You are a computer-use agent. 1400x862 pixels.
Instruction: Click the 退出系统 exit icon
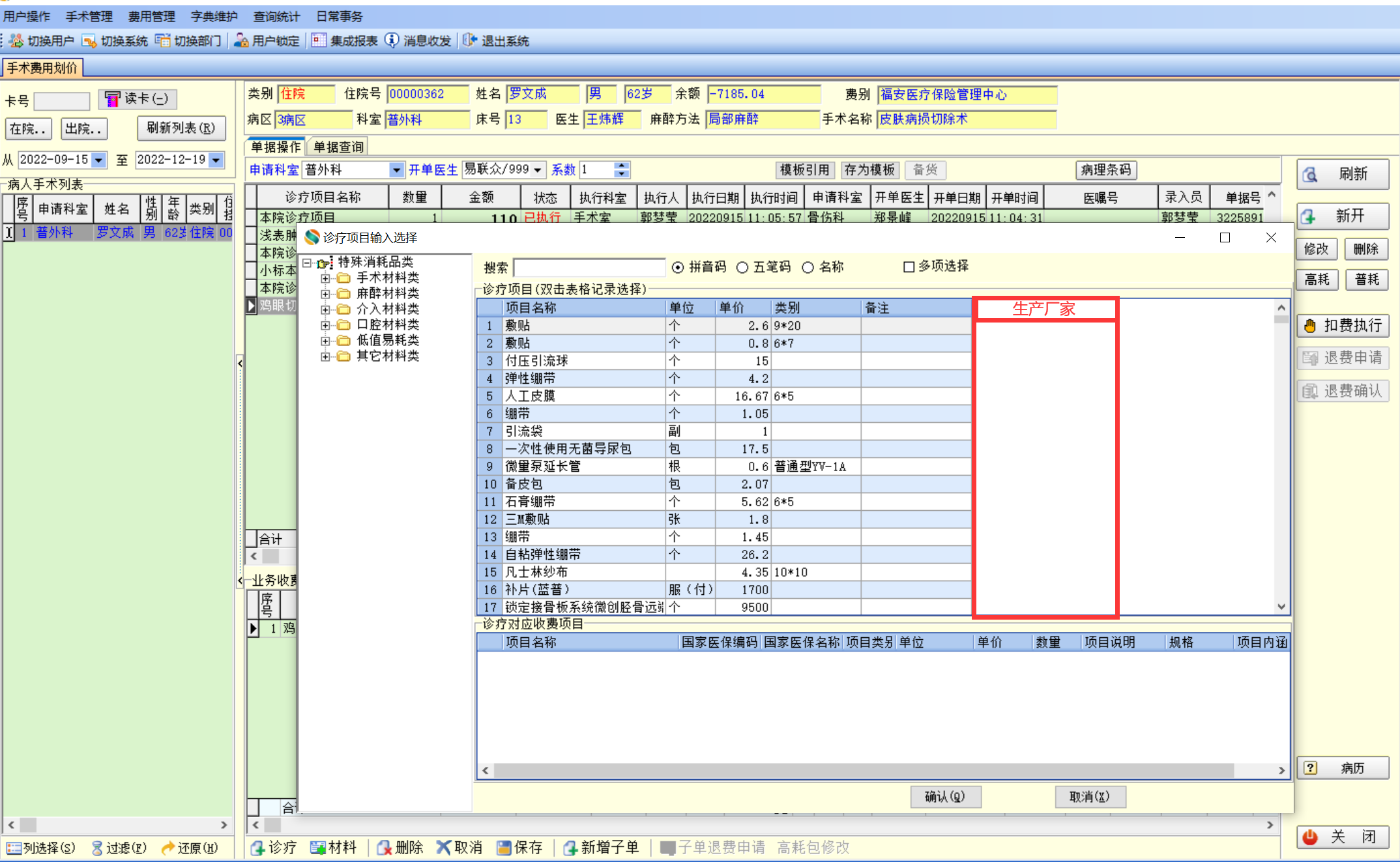469,41
